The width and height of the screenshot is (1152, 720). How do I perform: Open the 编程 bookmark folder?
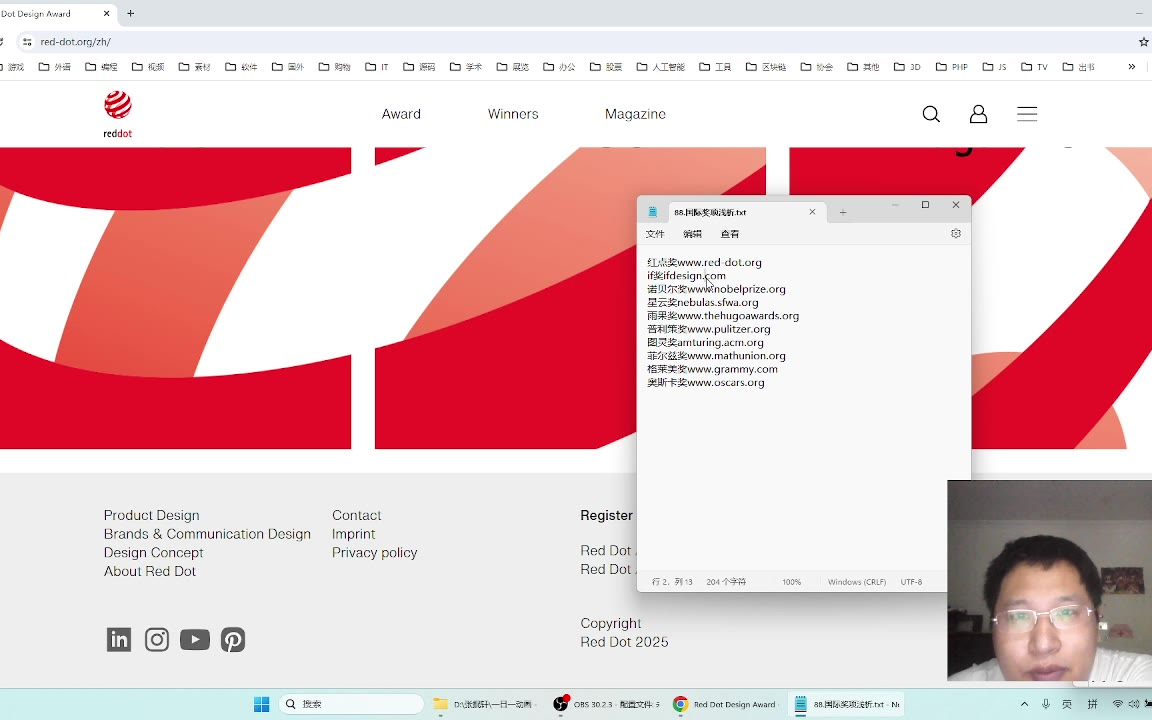click(x=101, y=67)
